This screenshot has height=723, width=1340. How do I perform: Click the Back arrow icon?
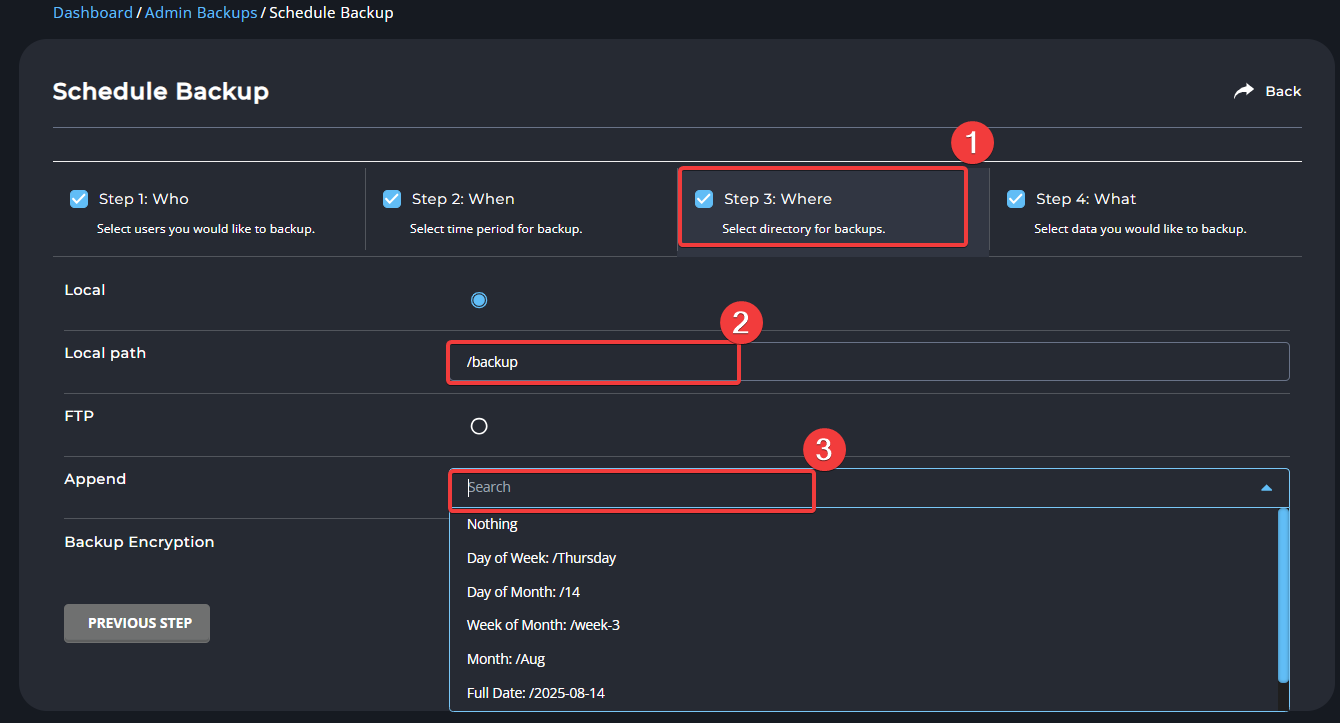(x=1243, y=91)
